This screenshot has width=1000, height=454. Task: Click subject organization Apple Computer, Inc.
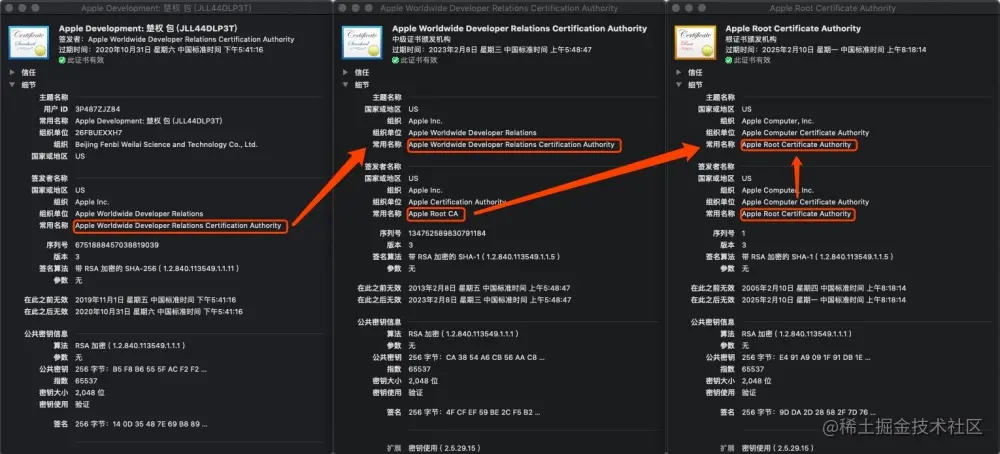point(778,121)
